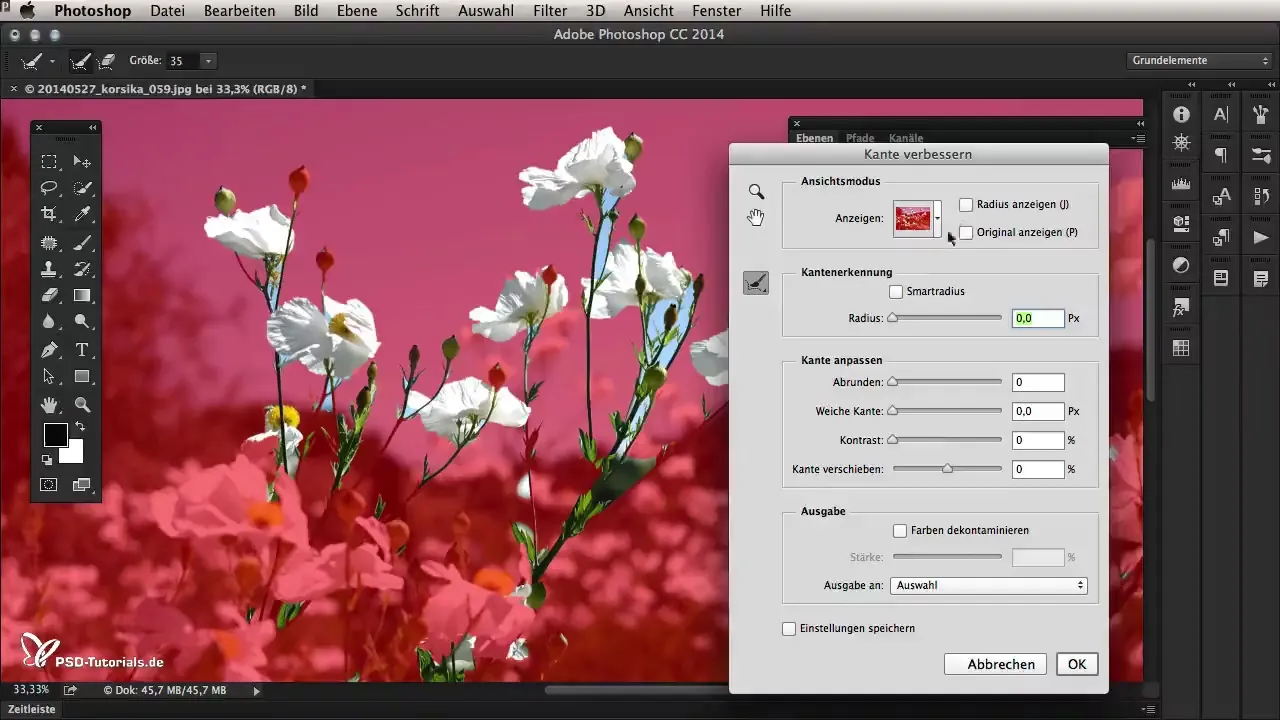This screenshot has width=1280, height=720.
Task: Open the Grundelemente workspace dropdown
Action: click(1199, 60)
